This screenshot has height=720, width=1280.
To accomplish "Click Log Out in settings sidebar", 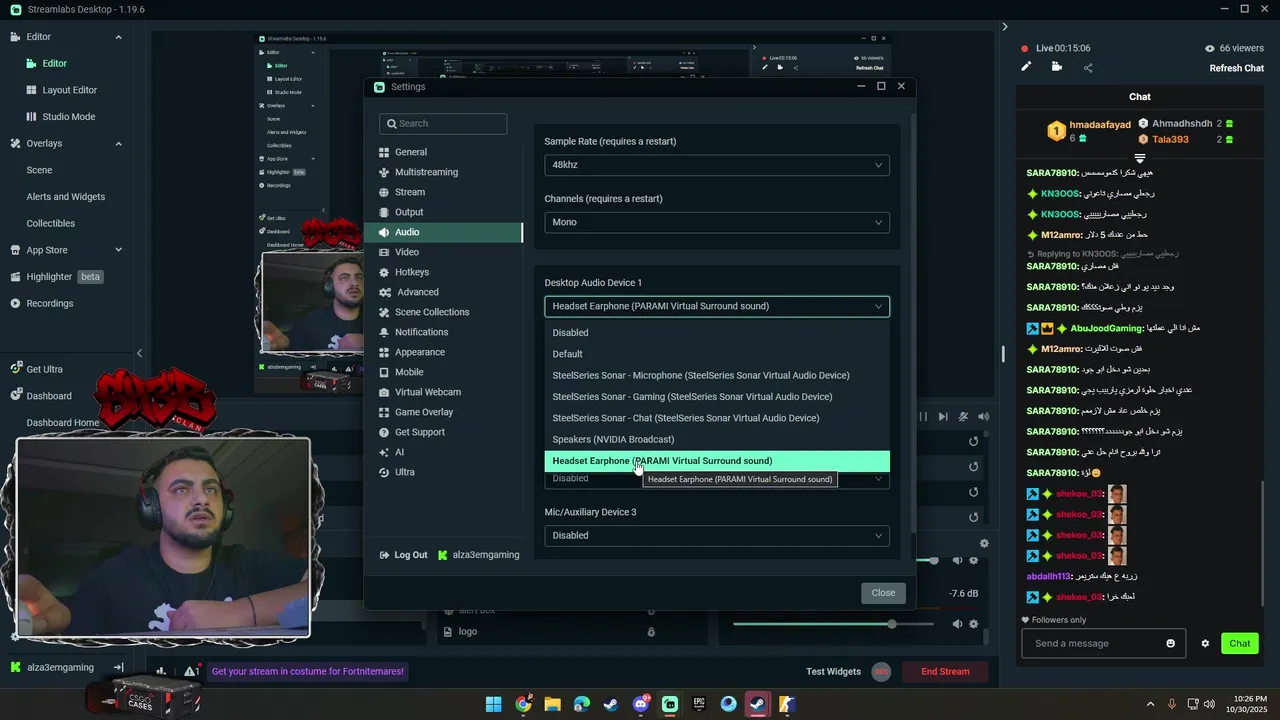I will coord(403,555).
